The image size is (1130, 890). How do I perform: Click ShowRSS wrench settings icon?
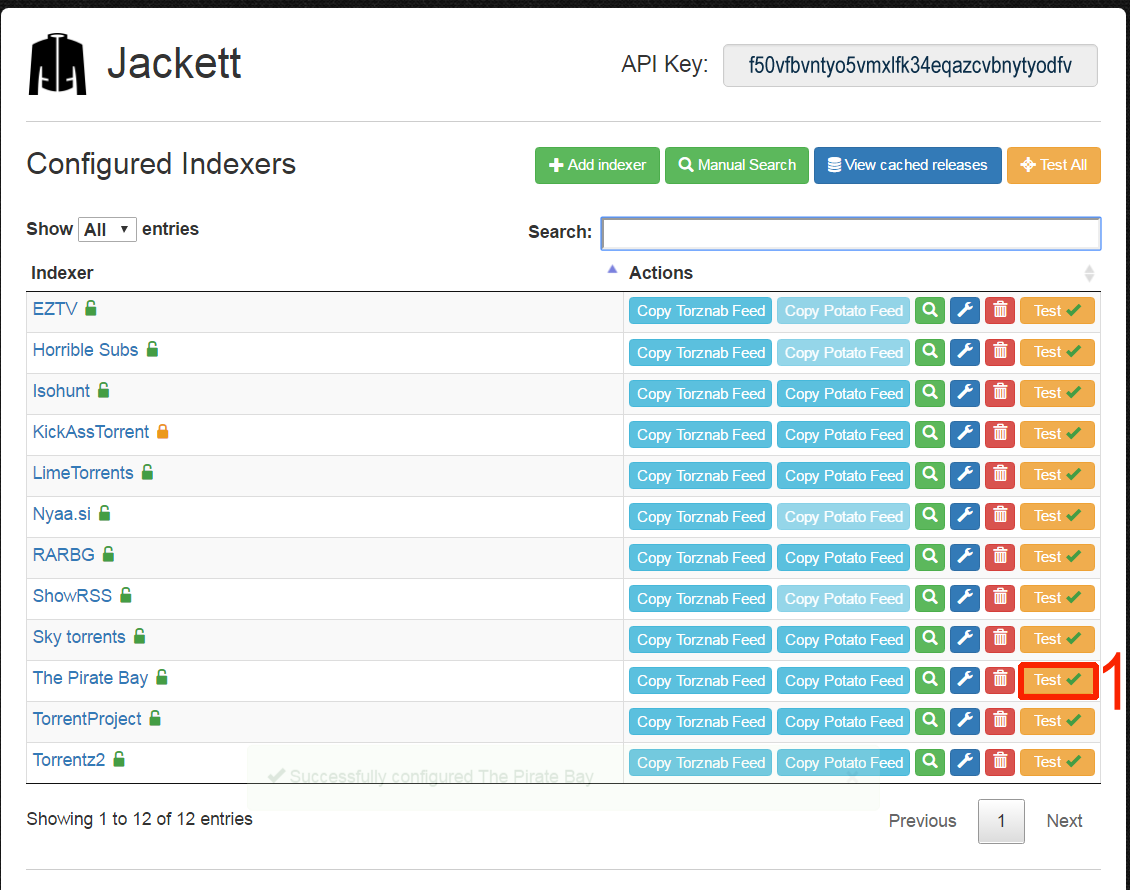[x=965, y=598]
